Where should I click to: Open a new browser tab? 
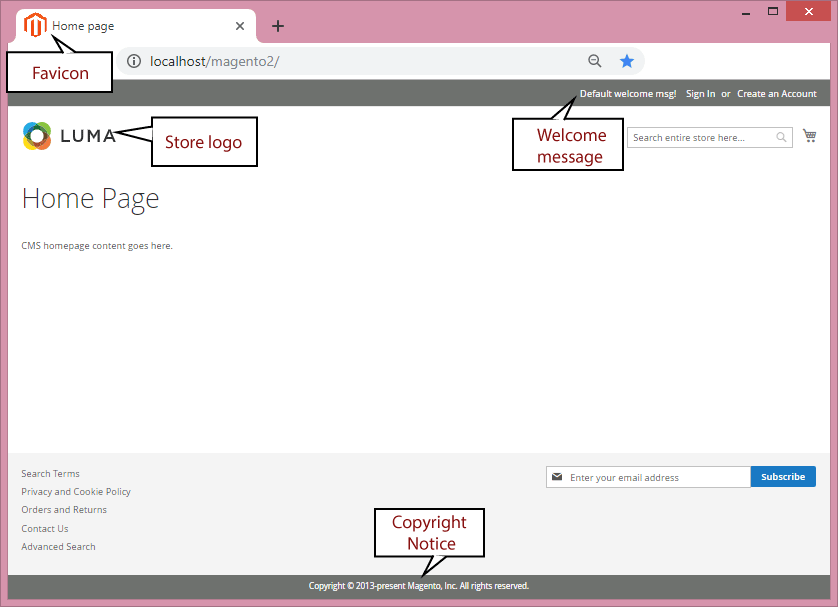click(278, 26)
